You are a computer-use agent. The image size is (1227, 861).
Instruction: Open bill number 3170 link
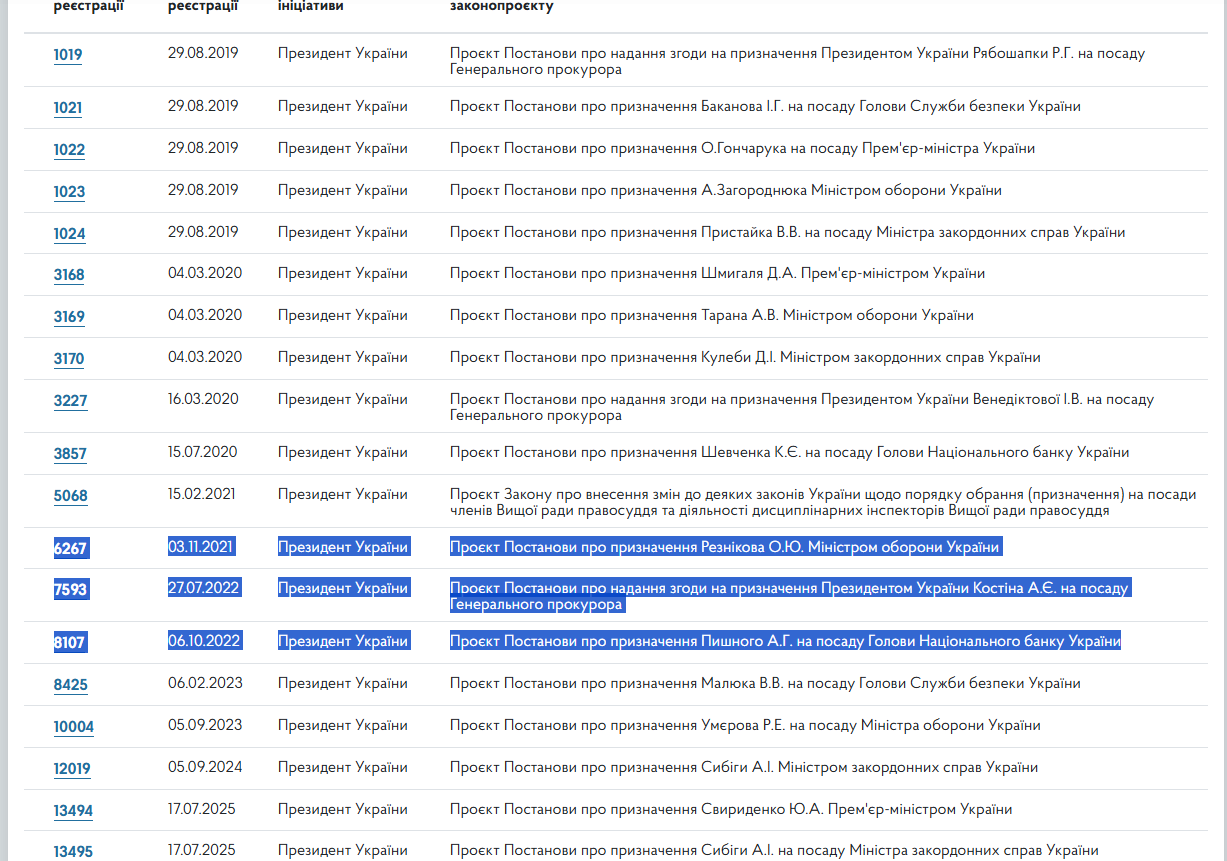(69, 359)
